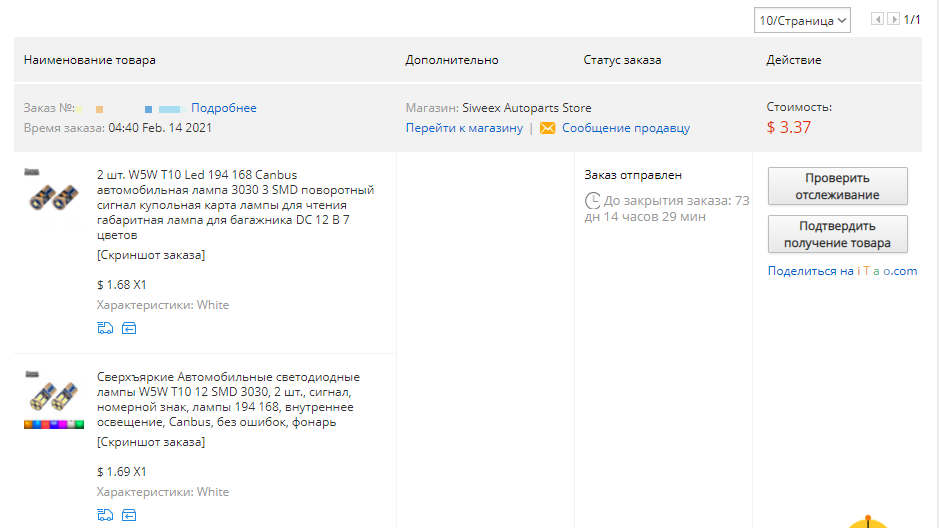Open thumbnail of Сверхъяркие светодиодные лампы
This screenshot has height=528, width=939.
53,399
